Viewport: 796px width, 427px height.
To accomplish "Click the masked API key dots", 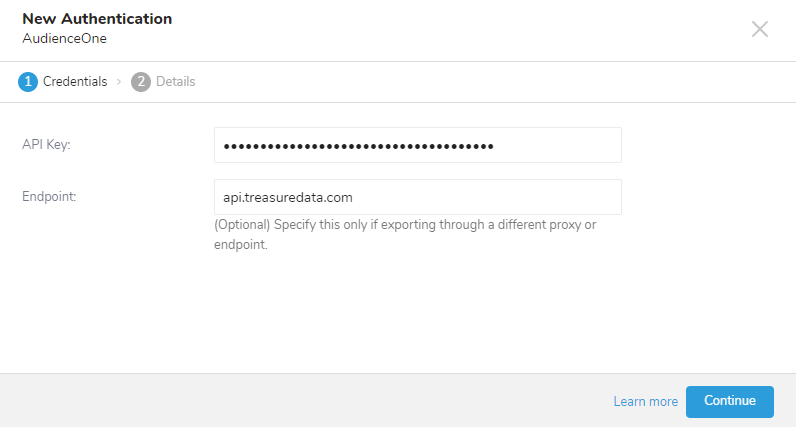I will [358, 146].
